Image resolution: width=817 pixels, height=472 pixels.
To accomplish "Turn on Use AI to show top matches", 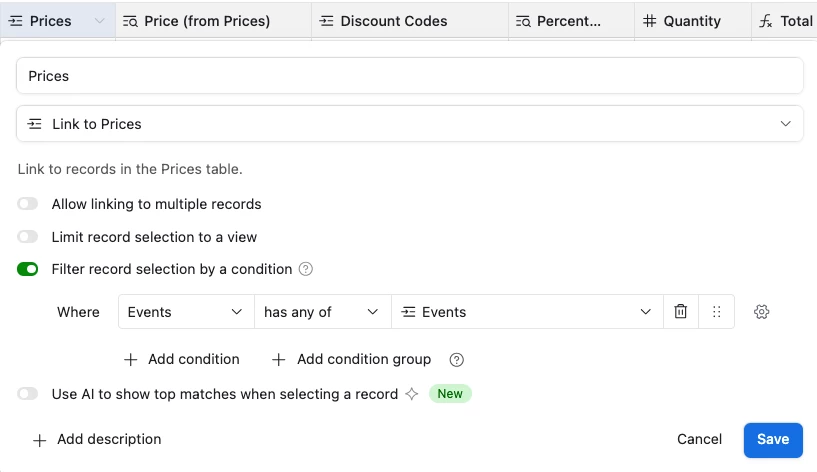I will 28,394.
